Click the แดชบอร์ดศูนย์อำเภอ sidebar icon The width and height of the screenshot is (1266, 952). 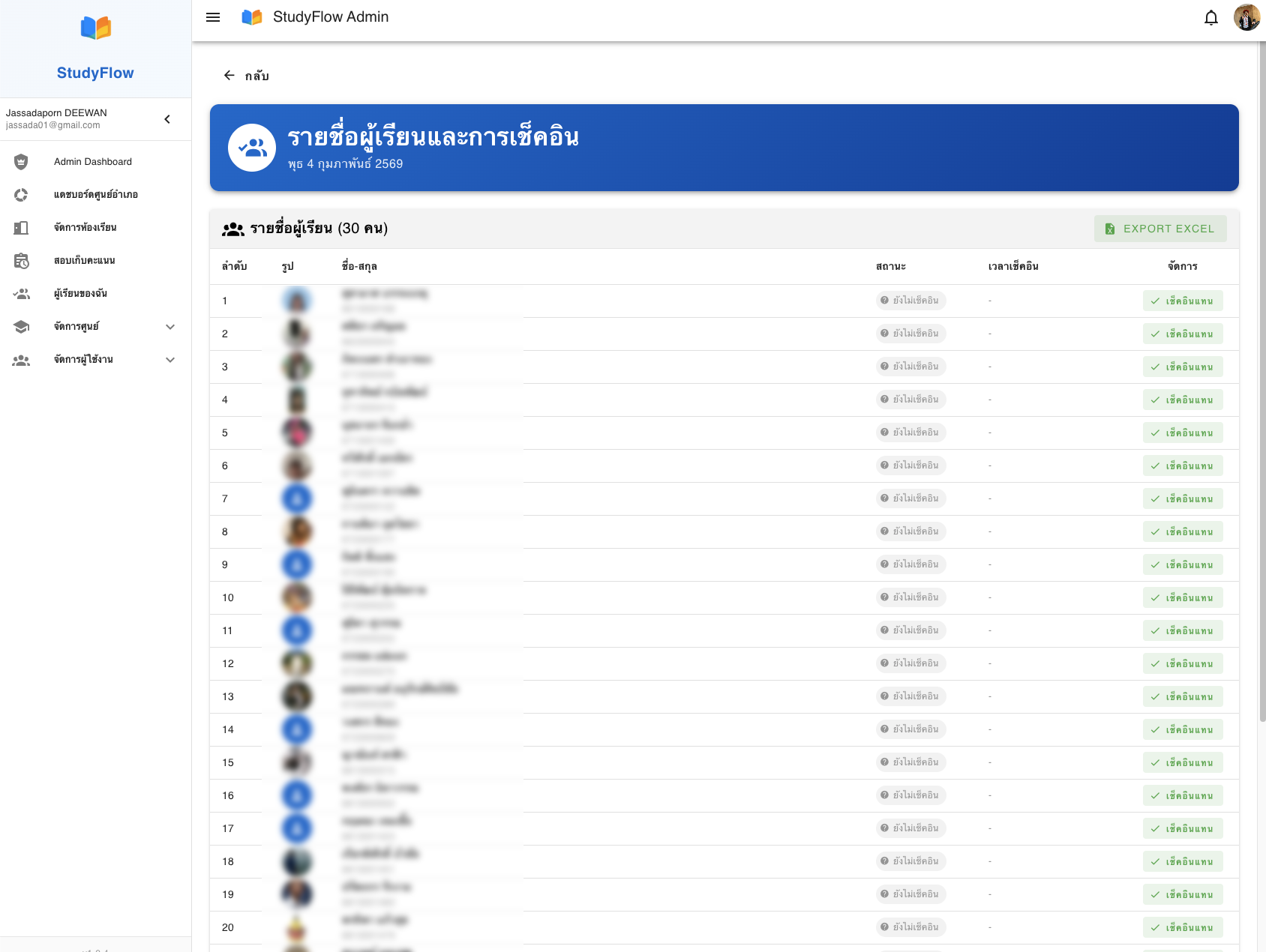(x=21, y=195)
